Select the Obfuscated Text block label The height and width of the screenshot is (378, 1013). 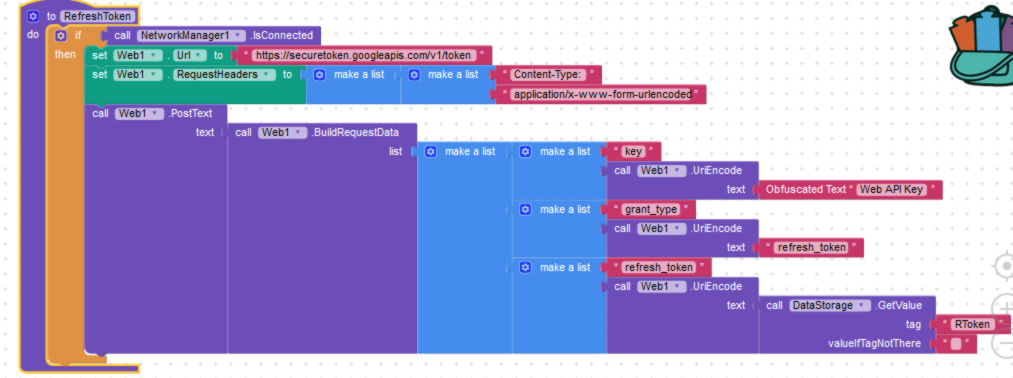(x=805, y=190)
